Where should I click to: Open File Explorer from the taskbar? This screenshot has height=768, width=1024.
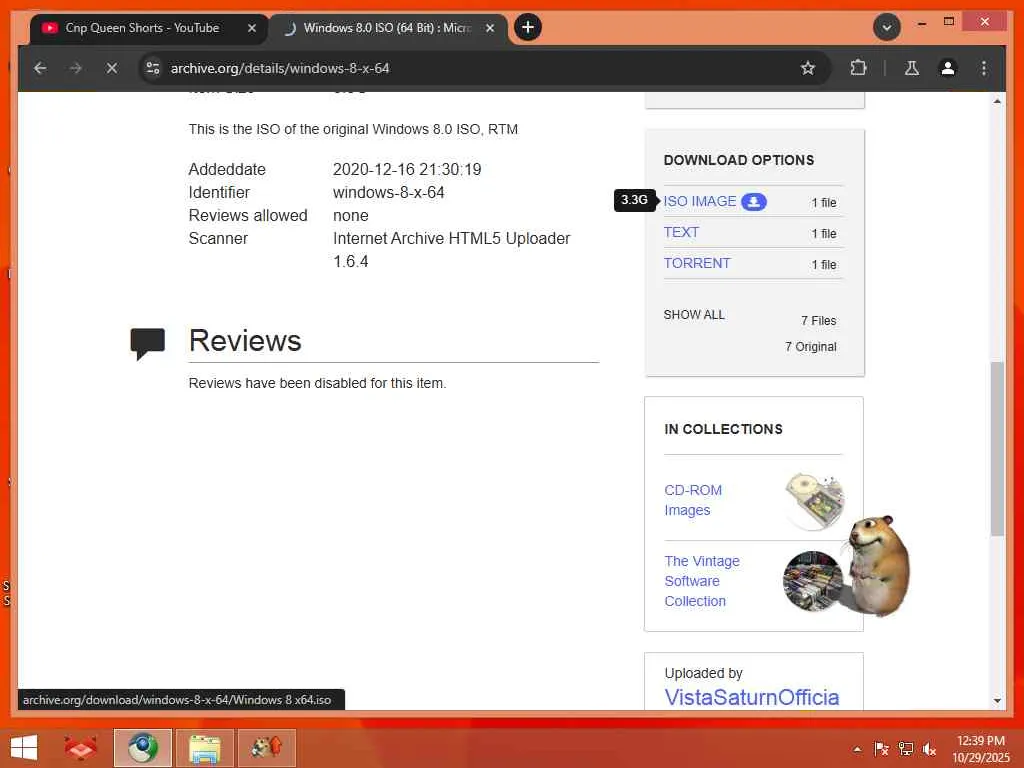point(204,748)
